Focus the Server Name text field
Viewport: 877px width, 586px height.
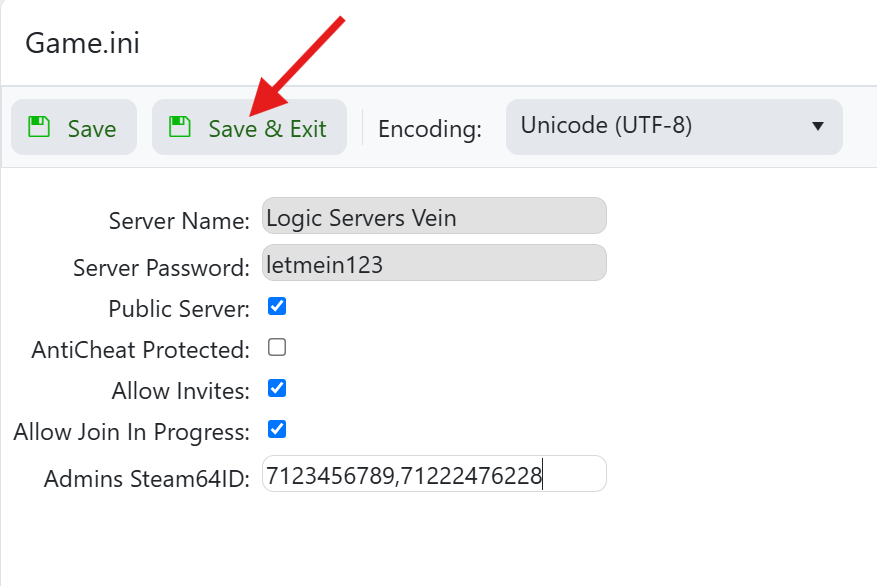434,216
